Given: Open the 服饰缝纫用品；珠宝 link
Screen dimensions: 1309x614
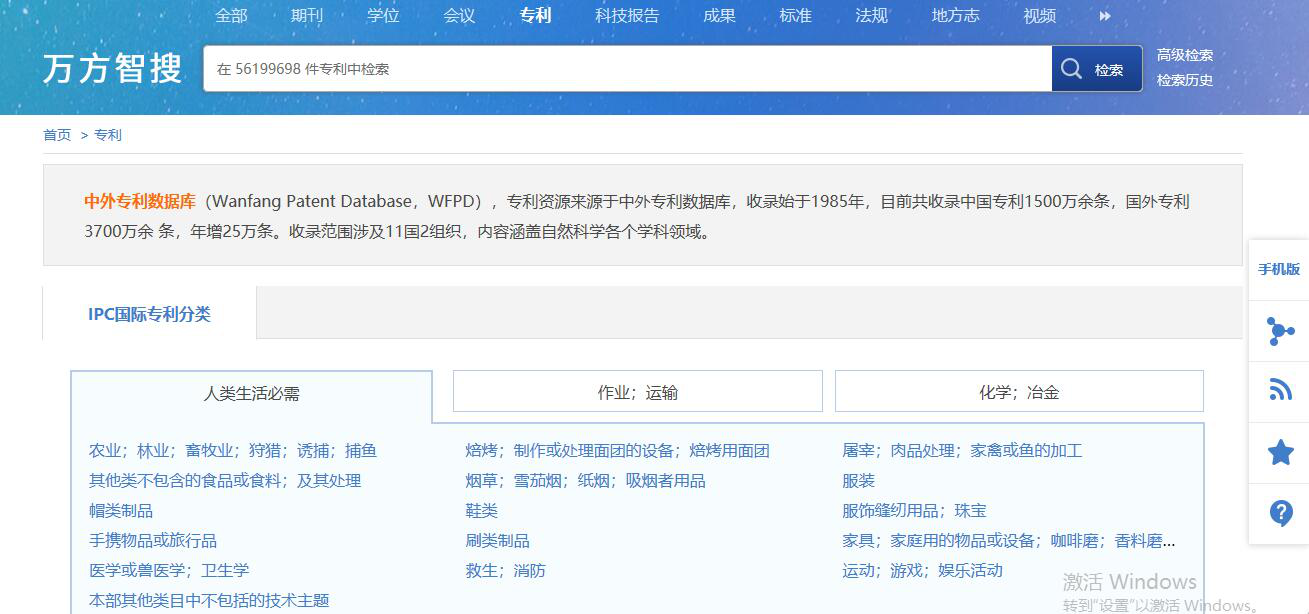Looking at the screenshot, I should coord(914,511).
